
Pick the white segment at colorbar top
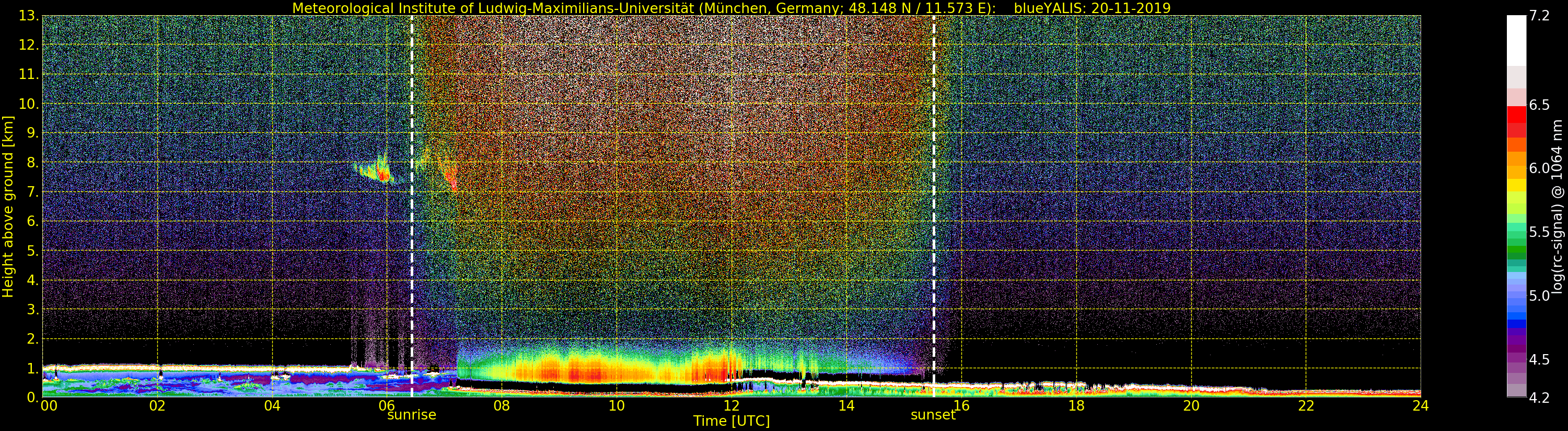tap(1516, 41)
